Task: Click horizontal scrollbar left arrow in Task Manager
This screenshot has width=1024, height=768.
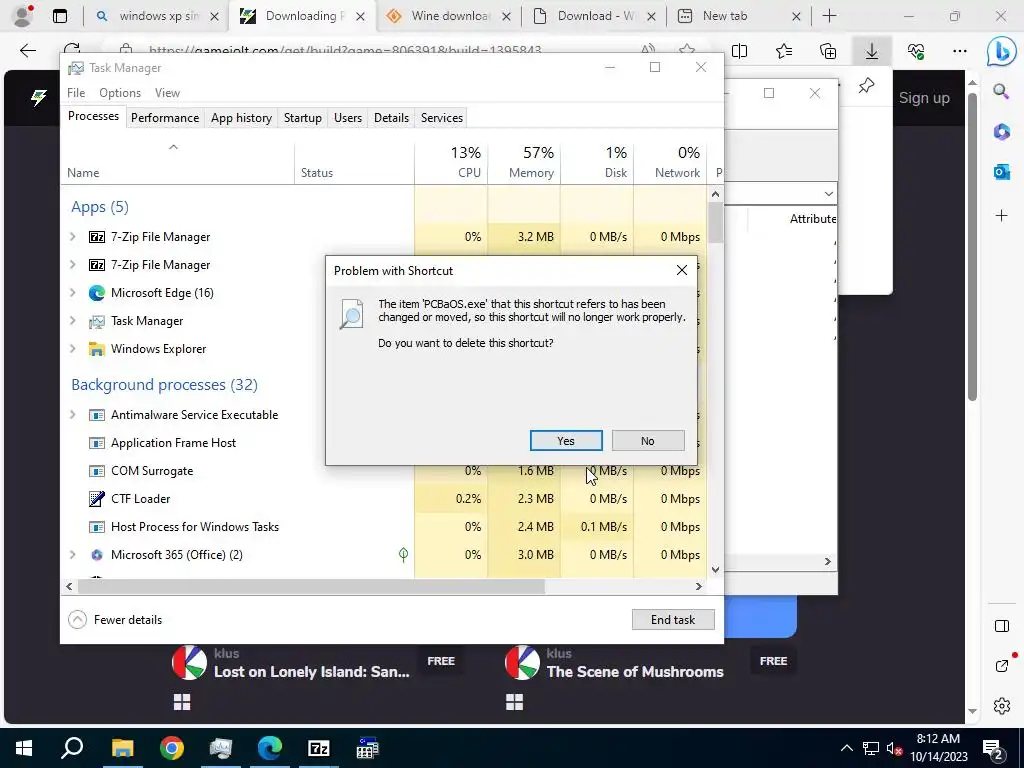Action: 69,586
